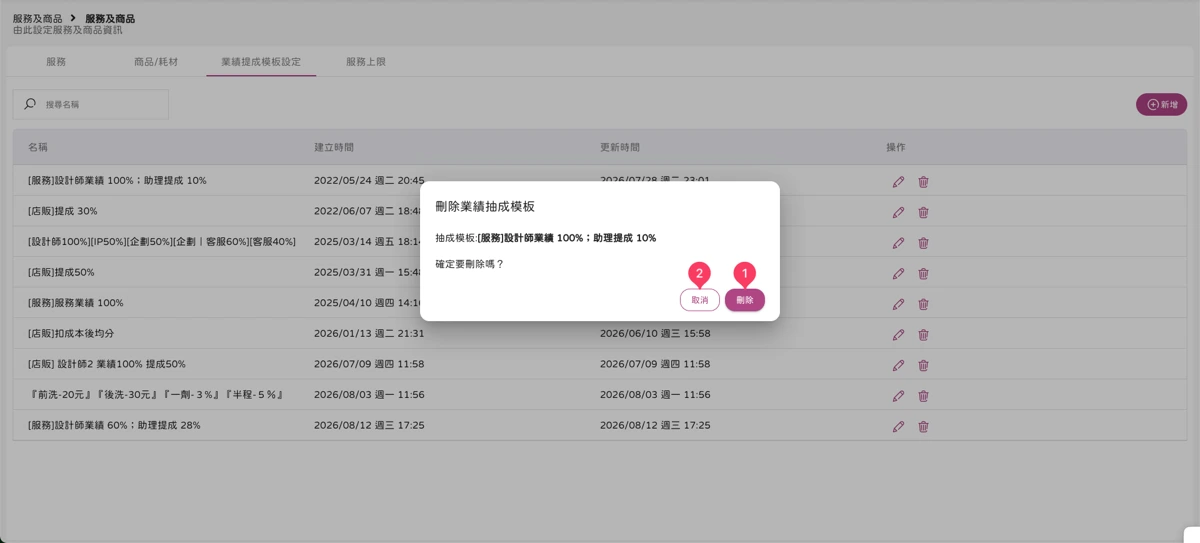Viewport: 1200px width, 543px height.
Task: Edit the [設計師100%][IP50%] template row
Action: pyautogui.click(x=898, y=243)
